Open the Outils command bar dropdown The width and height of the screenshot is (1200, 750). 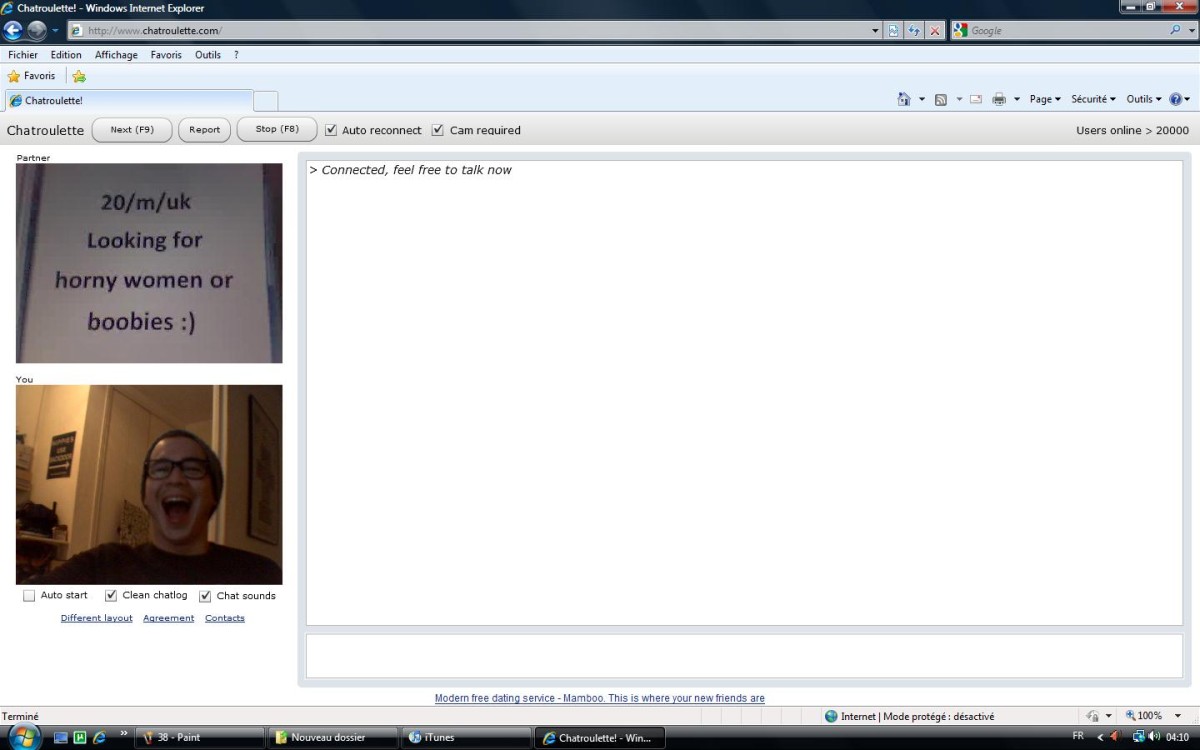(x=1144, y=99)
